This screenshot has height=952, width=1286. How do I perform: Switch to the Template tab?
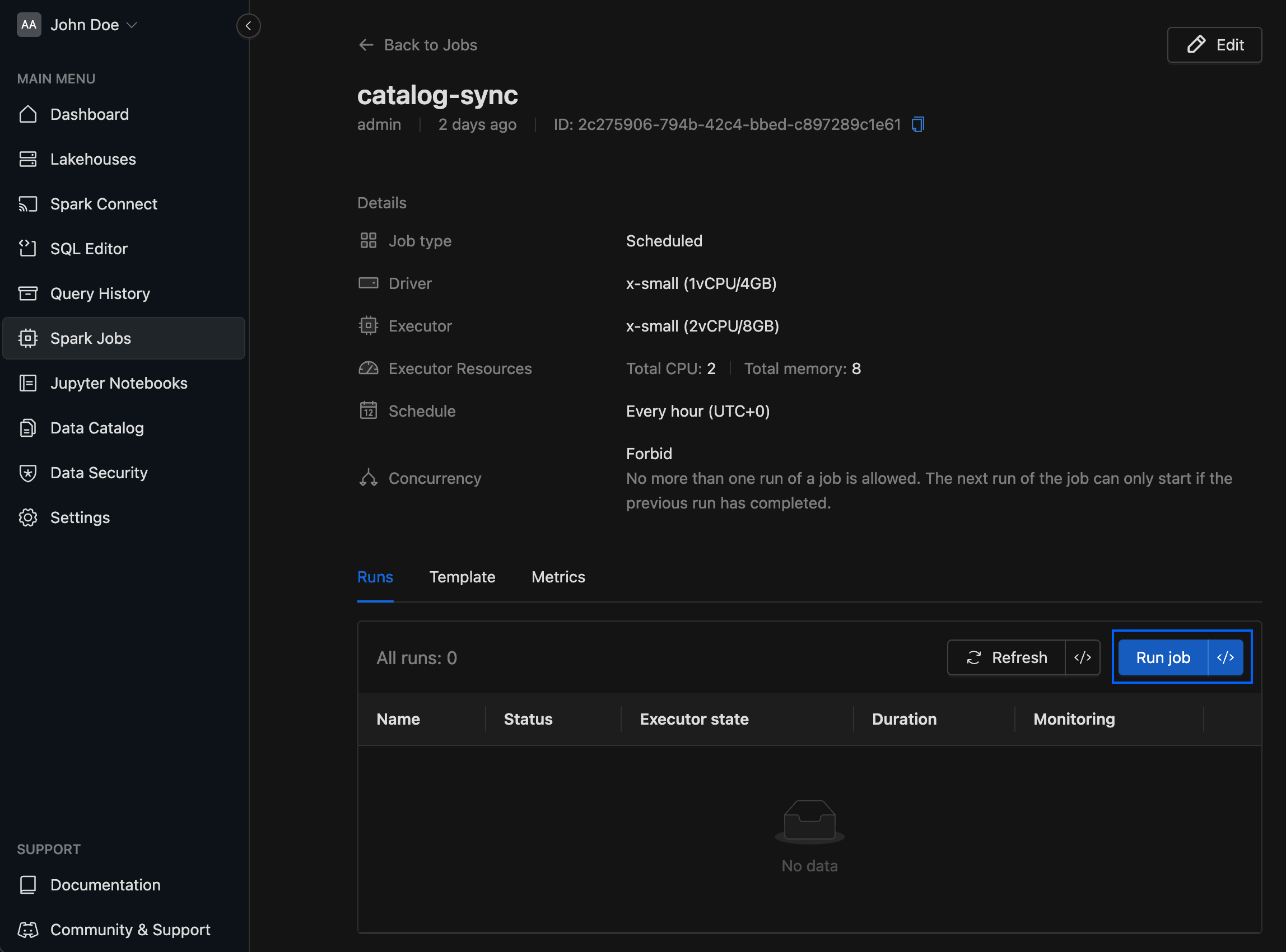463,577
